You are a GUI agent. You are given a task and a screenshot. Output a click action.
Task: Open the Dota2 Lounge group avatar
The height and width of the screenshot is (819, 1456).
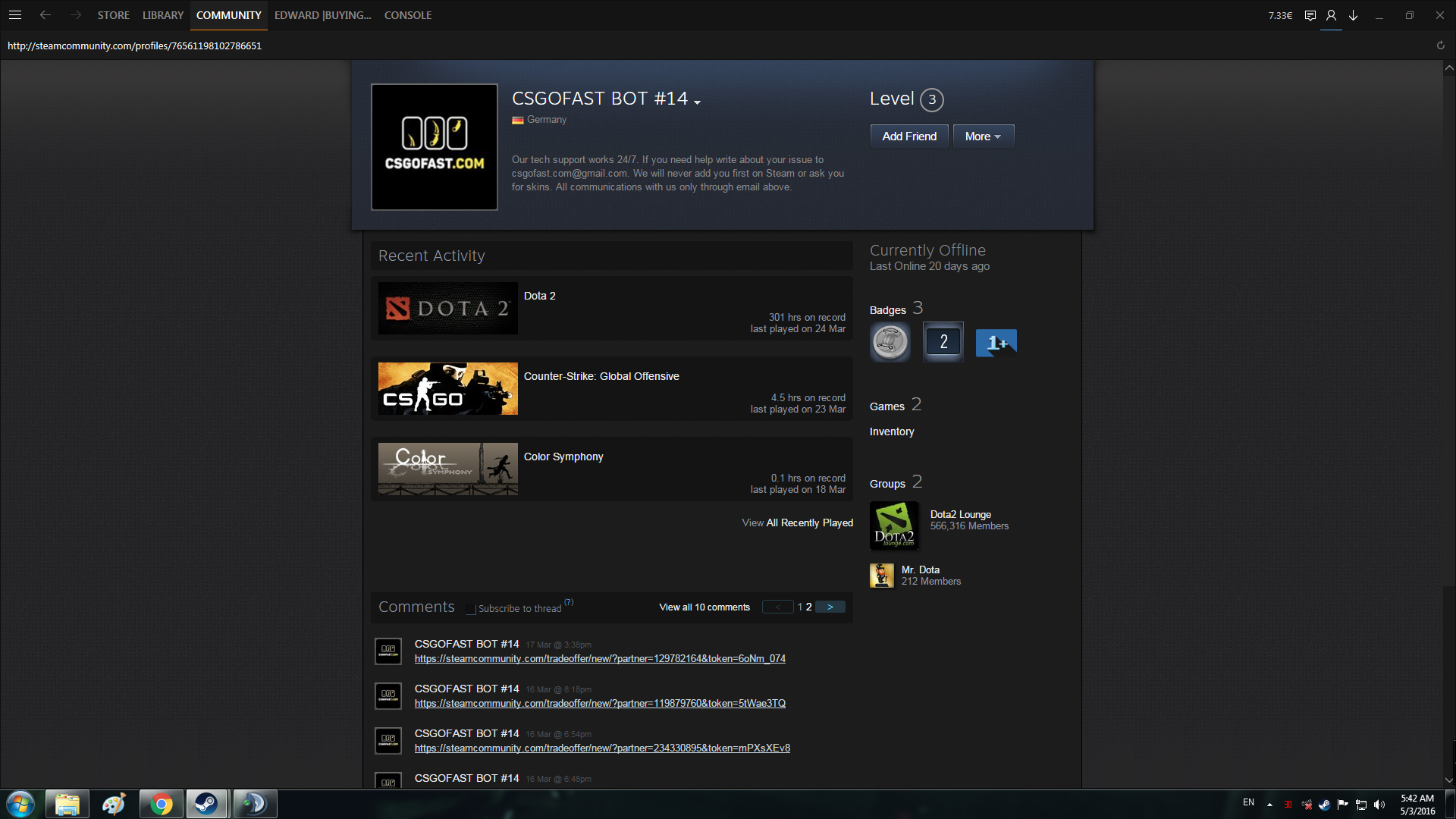click(x=893, y=526)
